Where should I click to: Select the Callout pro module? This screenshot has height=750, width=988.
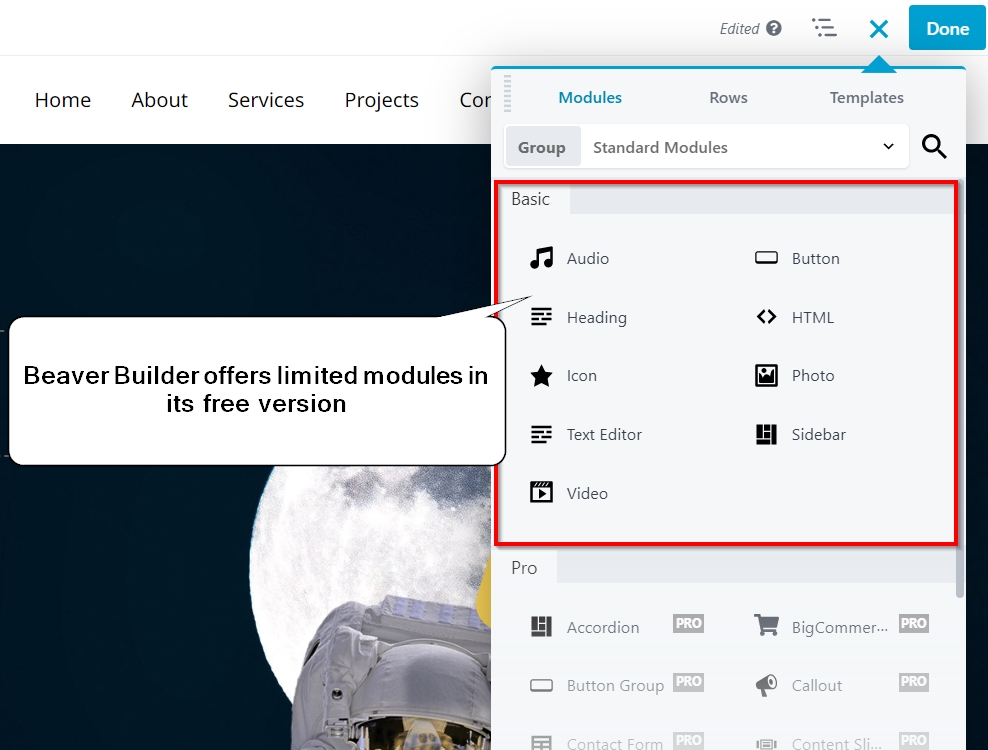pos(816,685)
